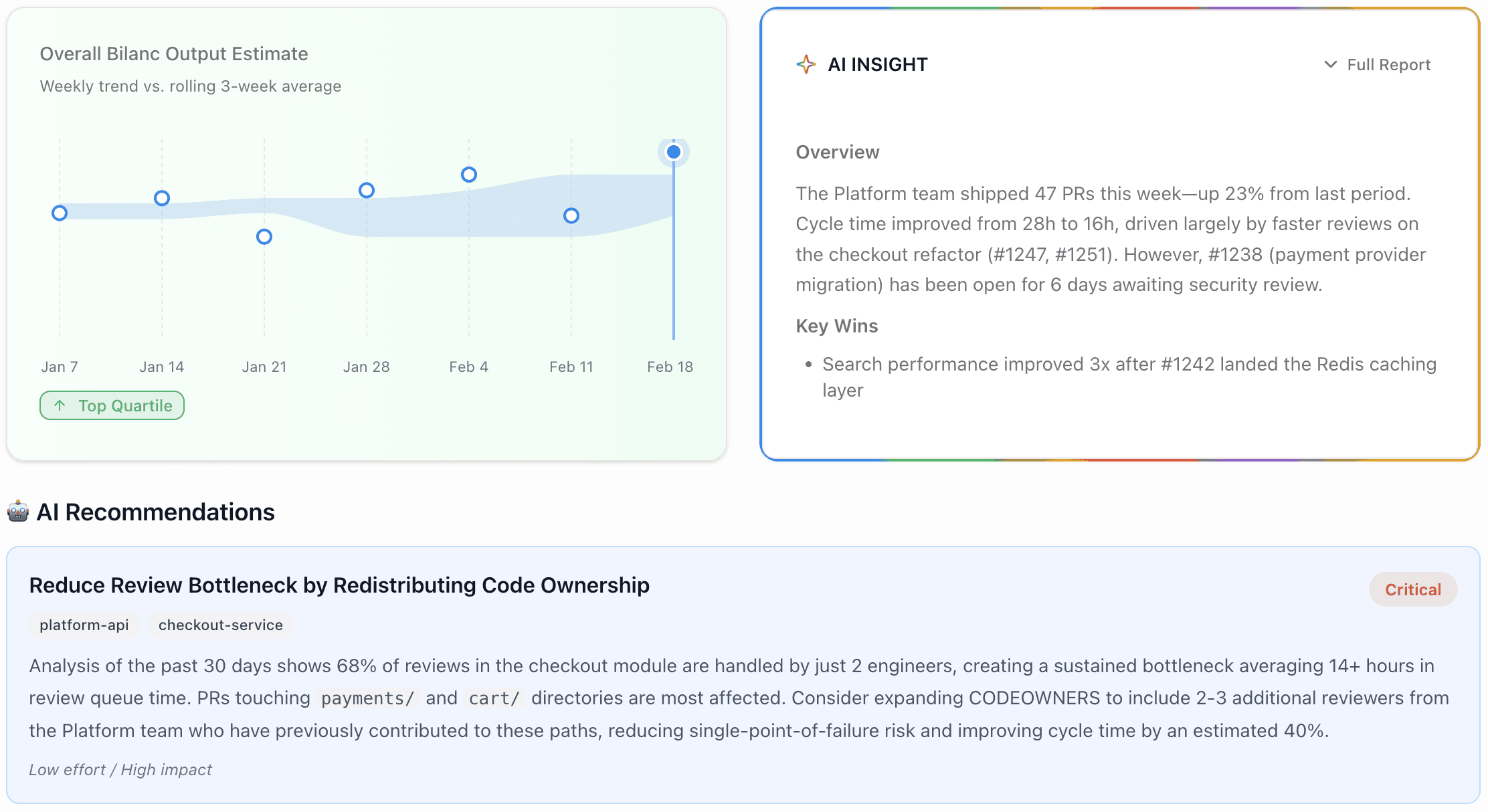1488x812 pixels.
Task: Expand the Full Report dropdown
Action: 1376,64
